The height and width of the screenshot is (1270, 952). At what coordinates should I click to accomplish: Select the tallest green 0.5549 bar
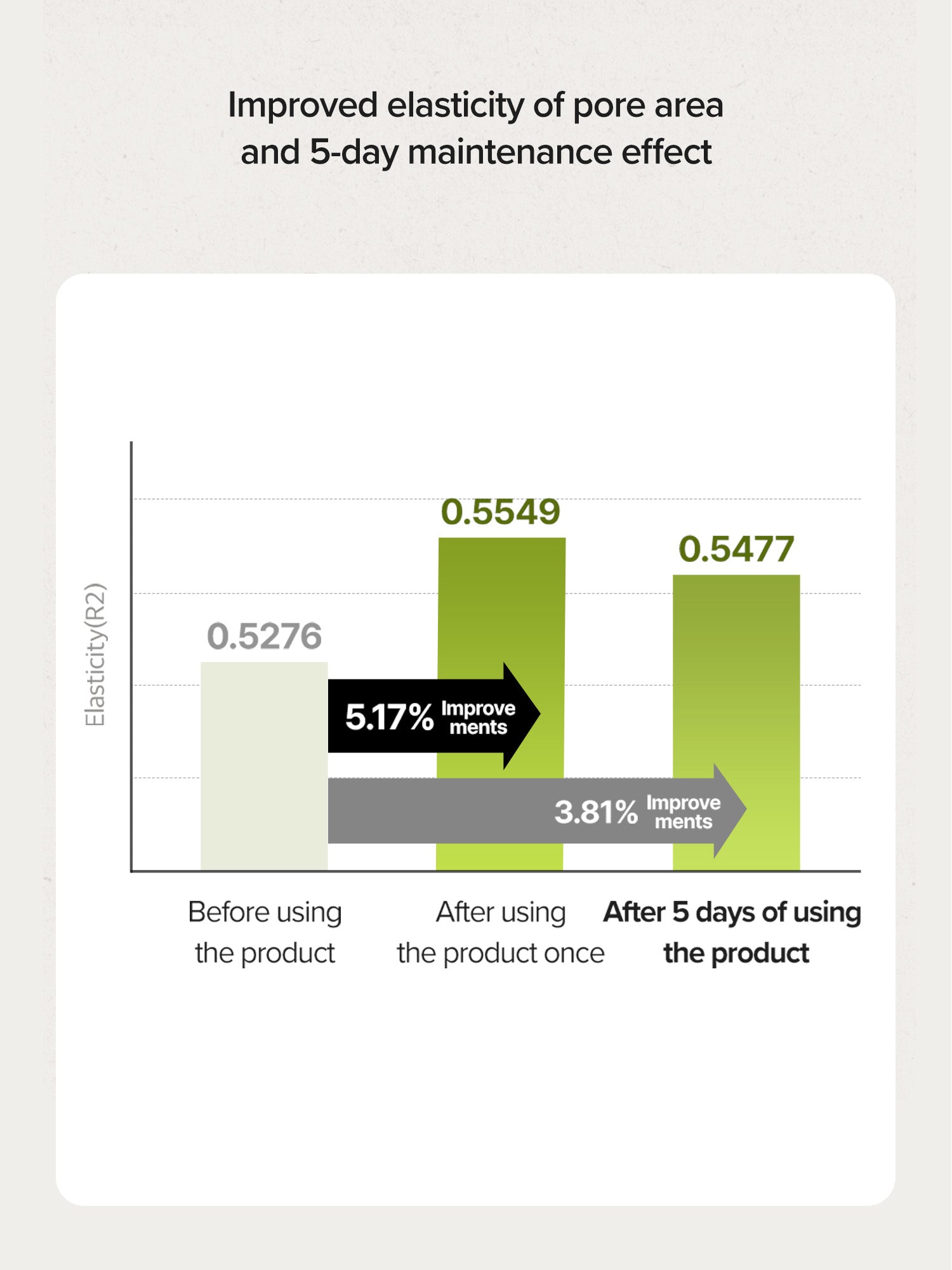[x=501, y=704]
